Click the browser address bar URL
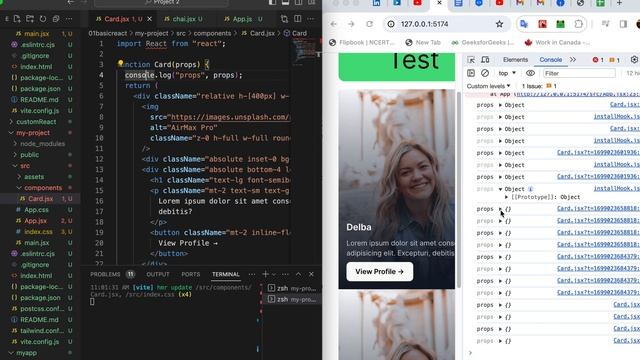Viewport: 640px width, 360px height. tap(424, 24)
